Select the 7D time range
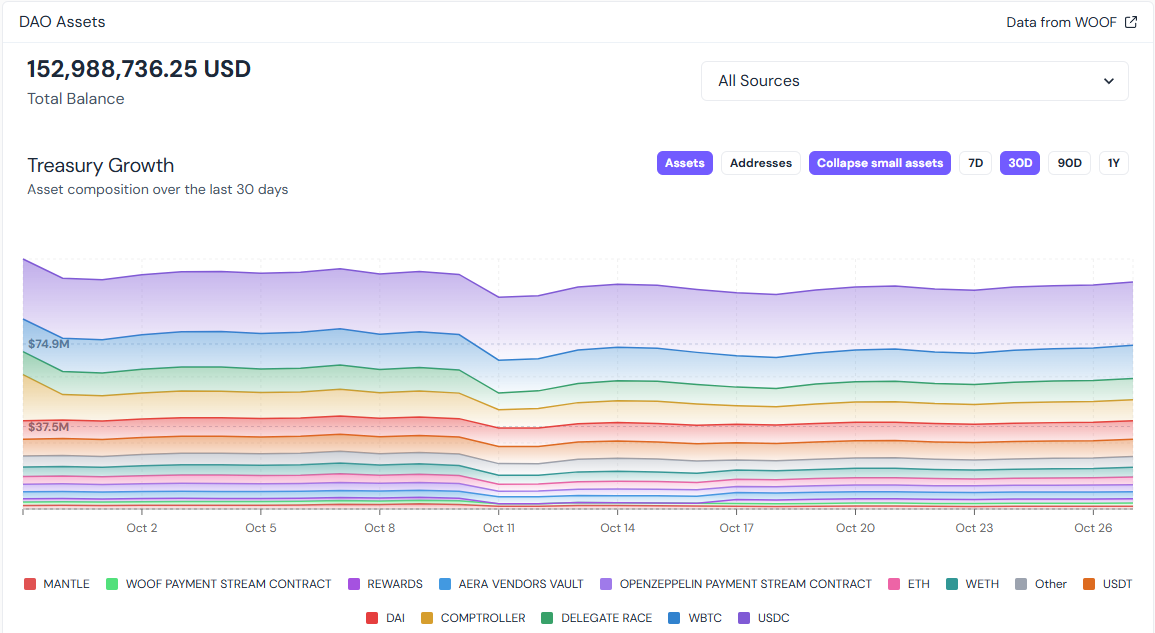 975,163
